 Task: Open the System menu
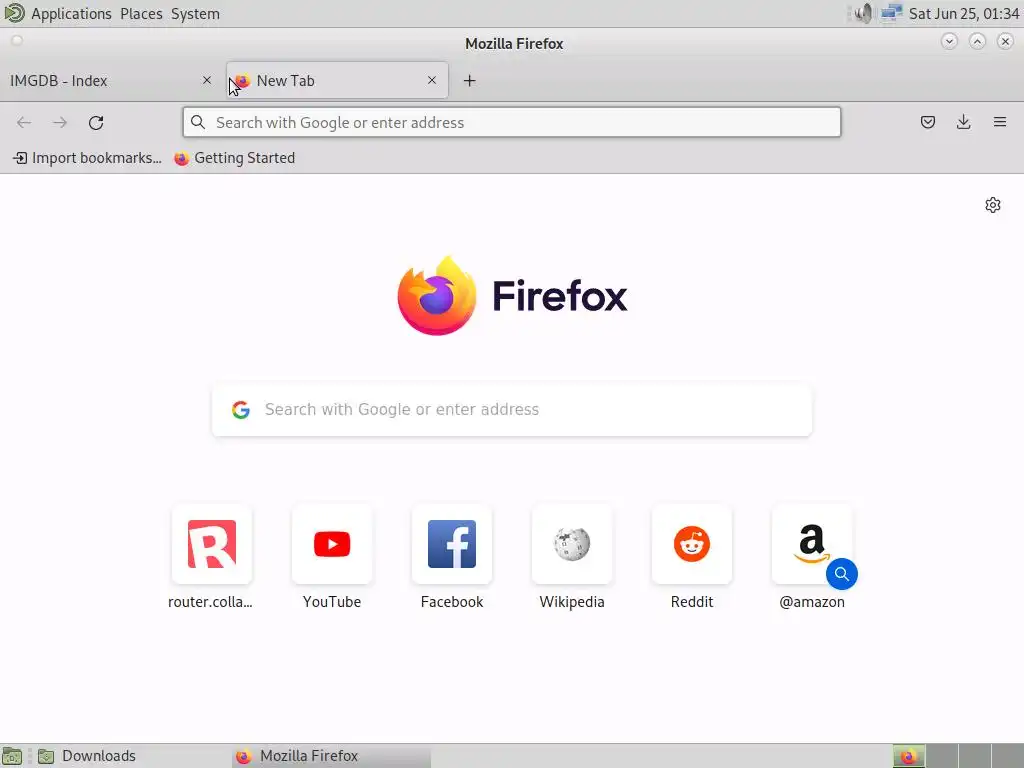(x=195, y=14)
